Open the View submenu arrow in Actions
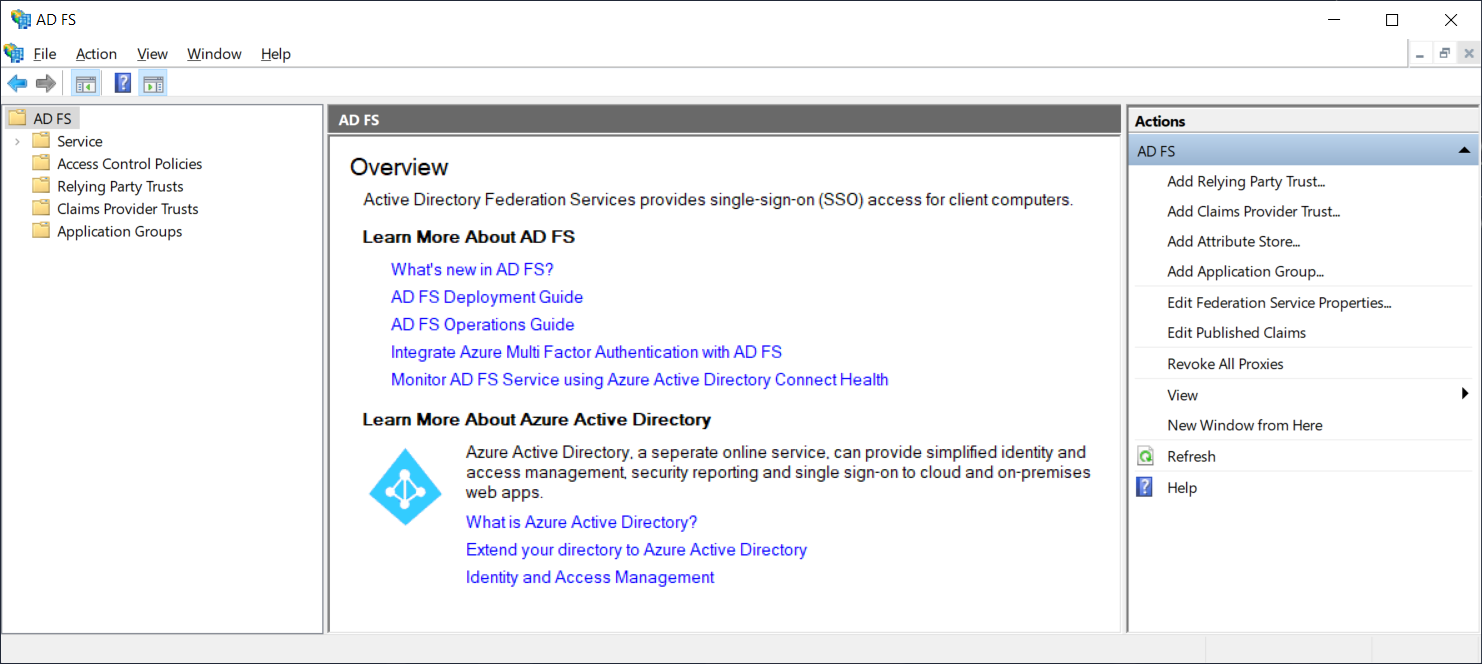 [1466, 394]
